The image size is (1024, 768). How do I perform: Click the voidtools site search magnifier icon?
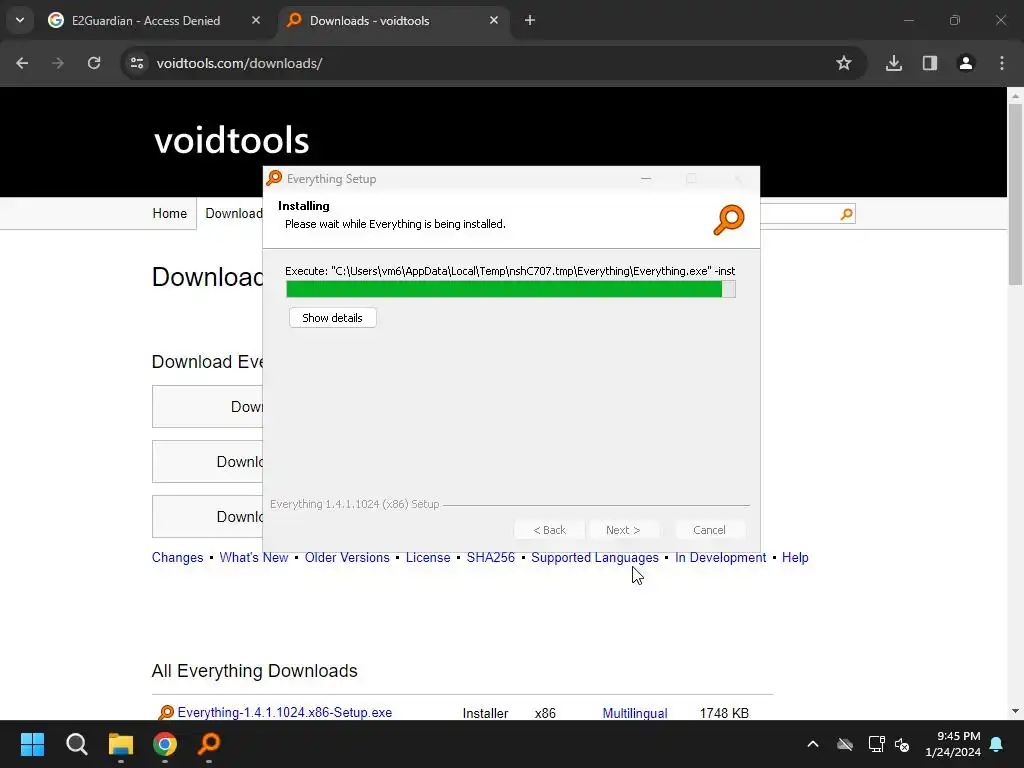[x=846, y=214]
